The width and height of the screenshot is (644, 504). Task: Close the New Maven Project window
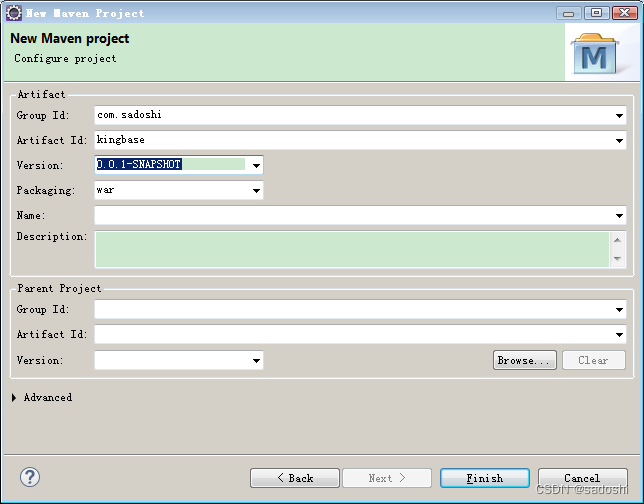click(x=624, y=13)
